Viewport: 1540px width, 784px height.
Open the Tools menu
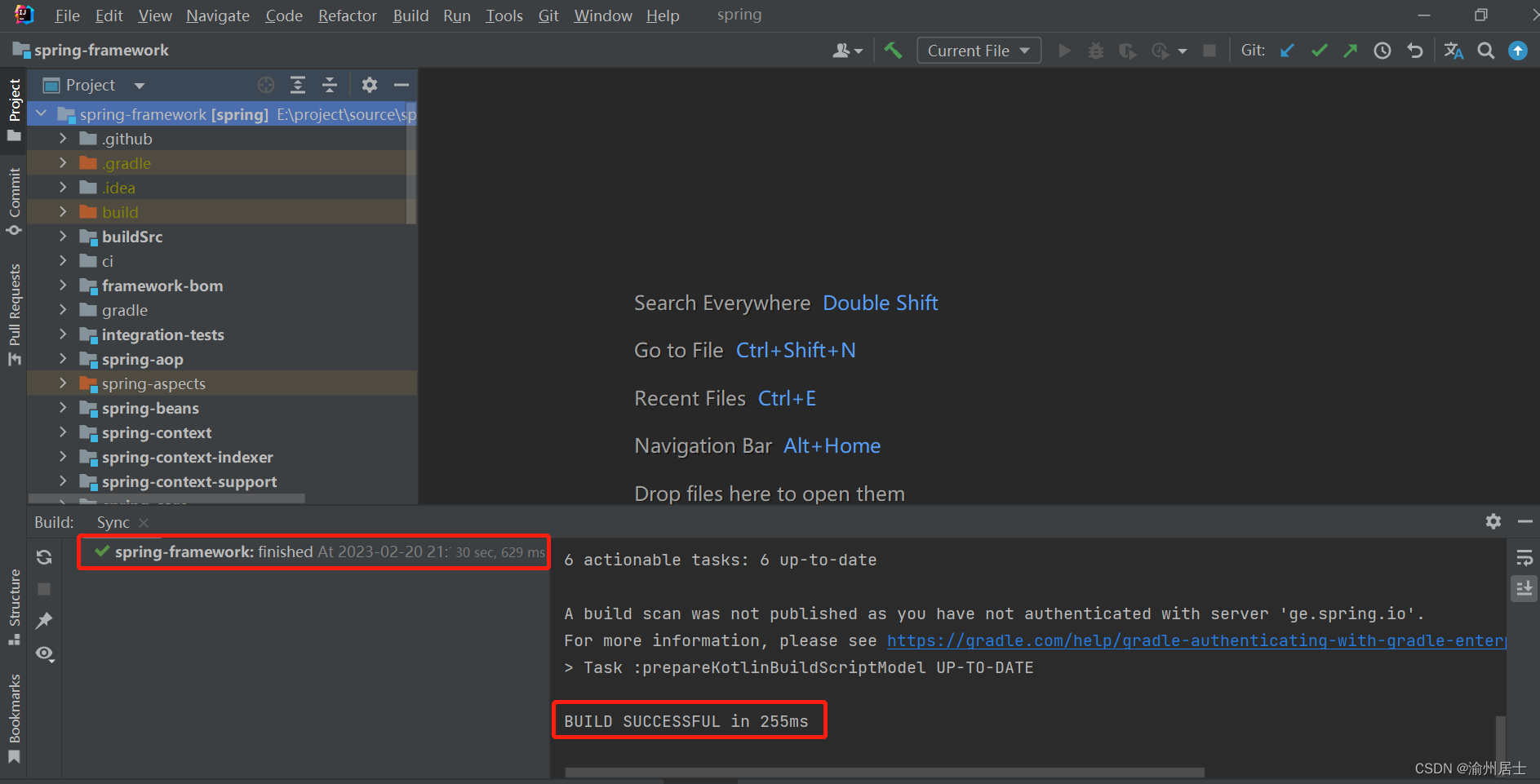coord(504,16)
